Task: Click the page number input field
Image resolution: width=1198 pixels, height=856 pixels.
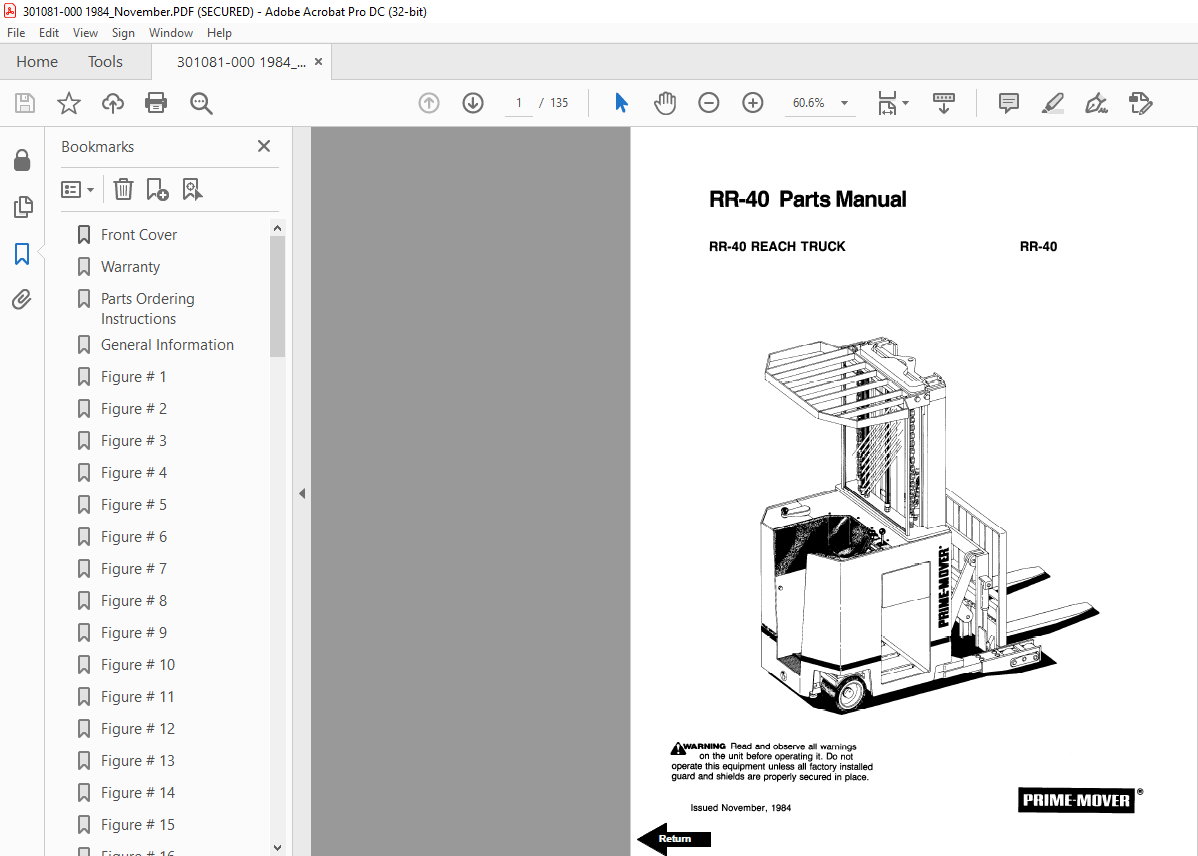Action: coord(519,103)
